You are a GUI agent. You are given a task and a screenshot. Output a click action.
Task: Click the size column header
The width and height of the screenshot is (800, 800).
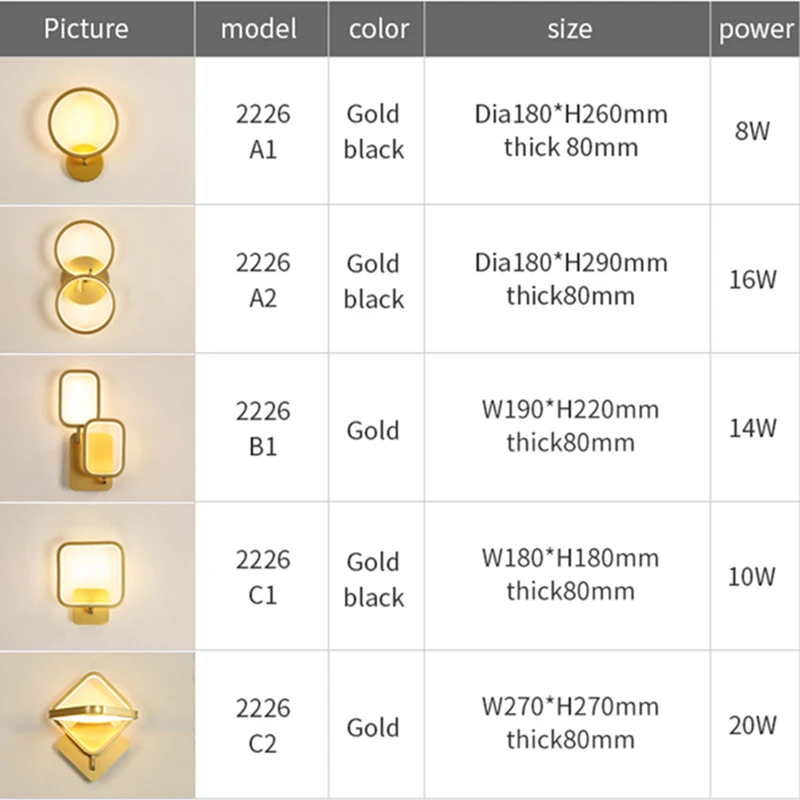coord(569,28)
